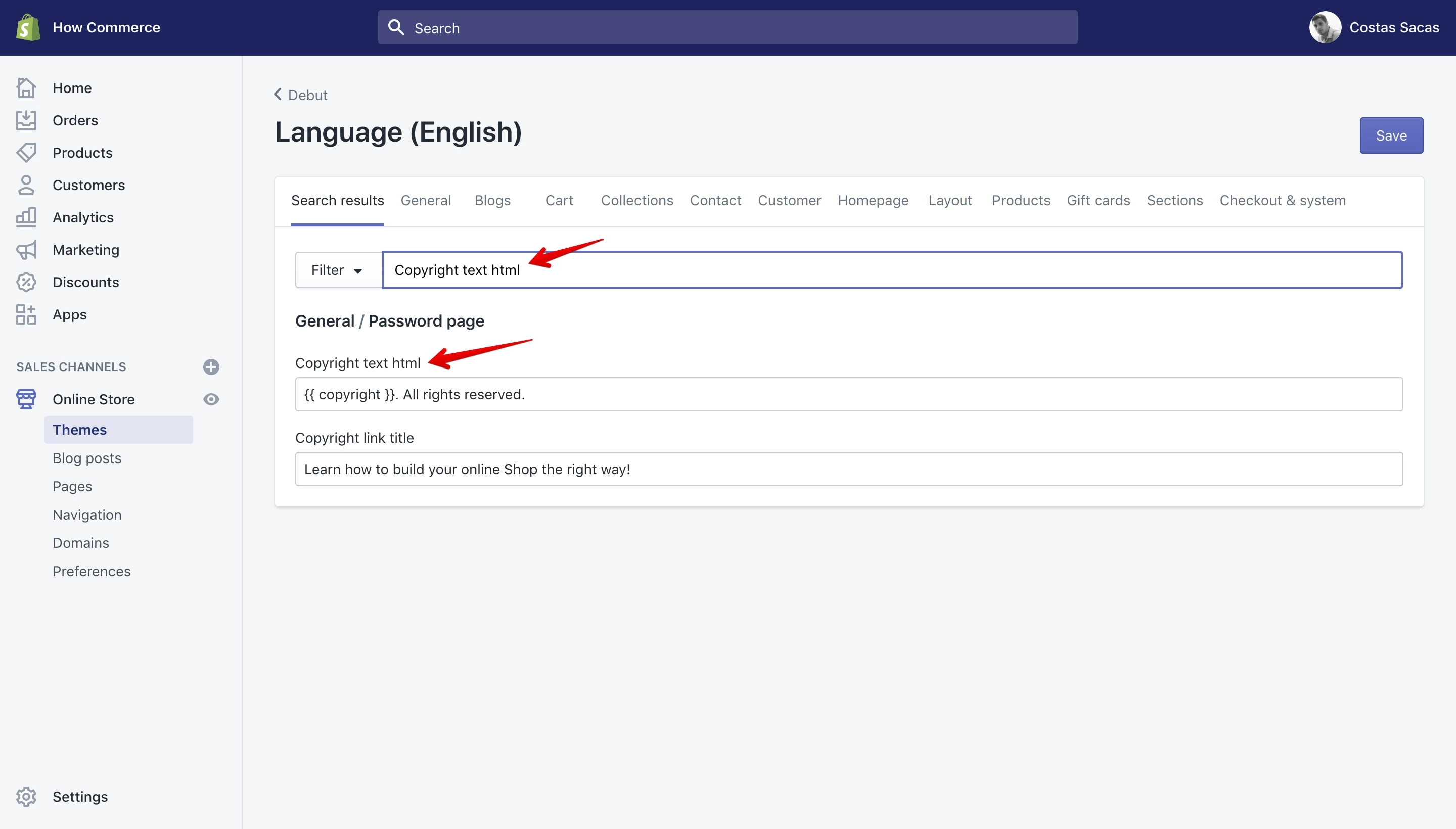Viewport: 1456px width, 829px height.
Task: Click the Online Store storefront icon
Action: 26,399
